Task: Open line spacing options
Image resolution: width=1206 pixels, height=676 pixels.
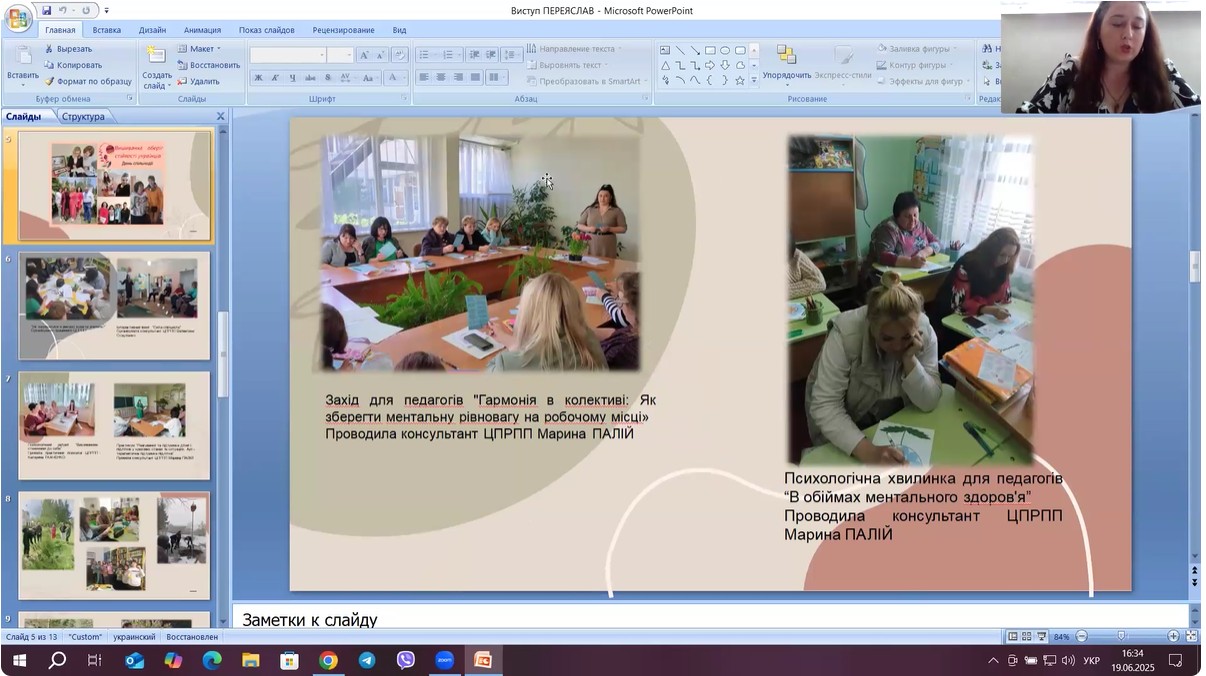Action: click(511, 54)
